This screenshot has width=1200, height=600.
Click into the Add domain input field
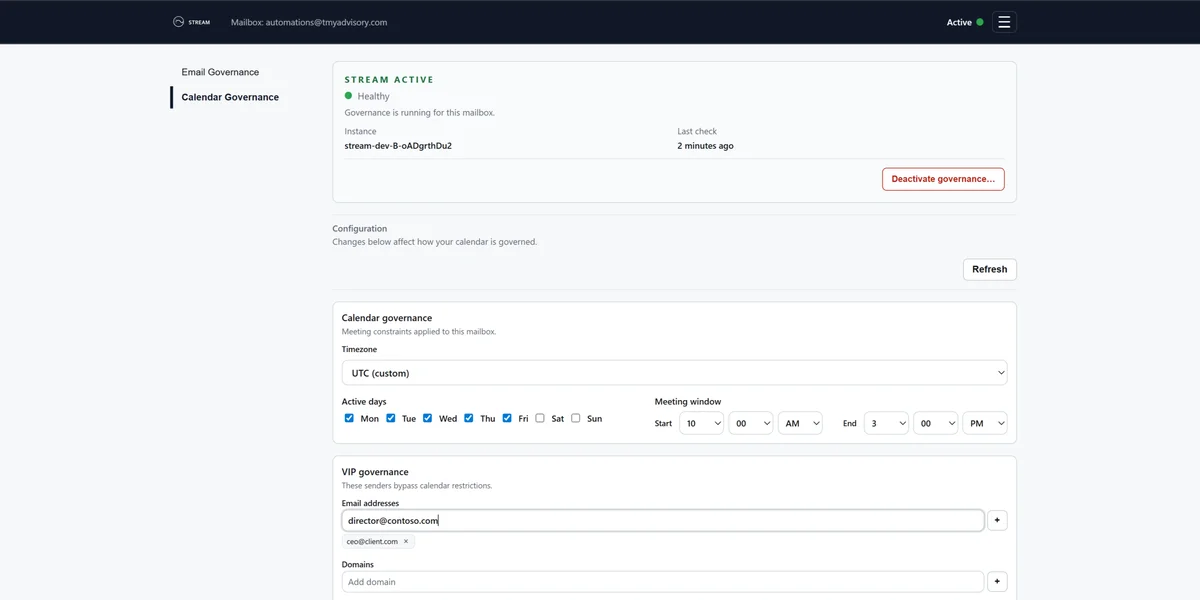(662, 582)
